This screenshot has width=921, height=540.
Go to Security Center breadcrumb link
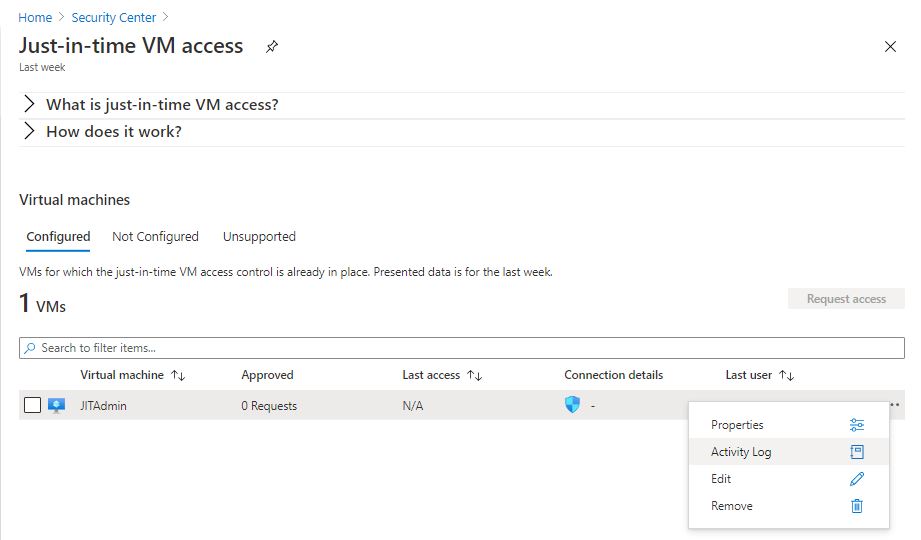click(x=114, y=18)
